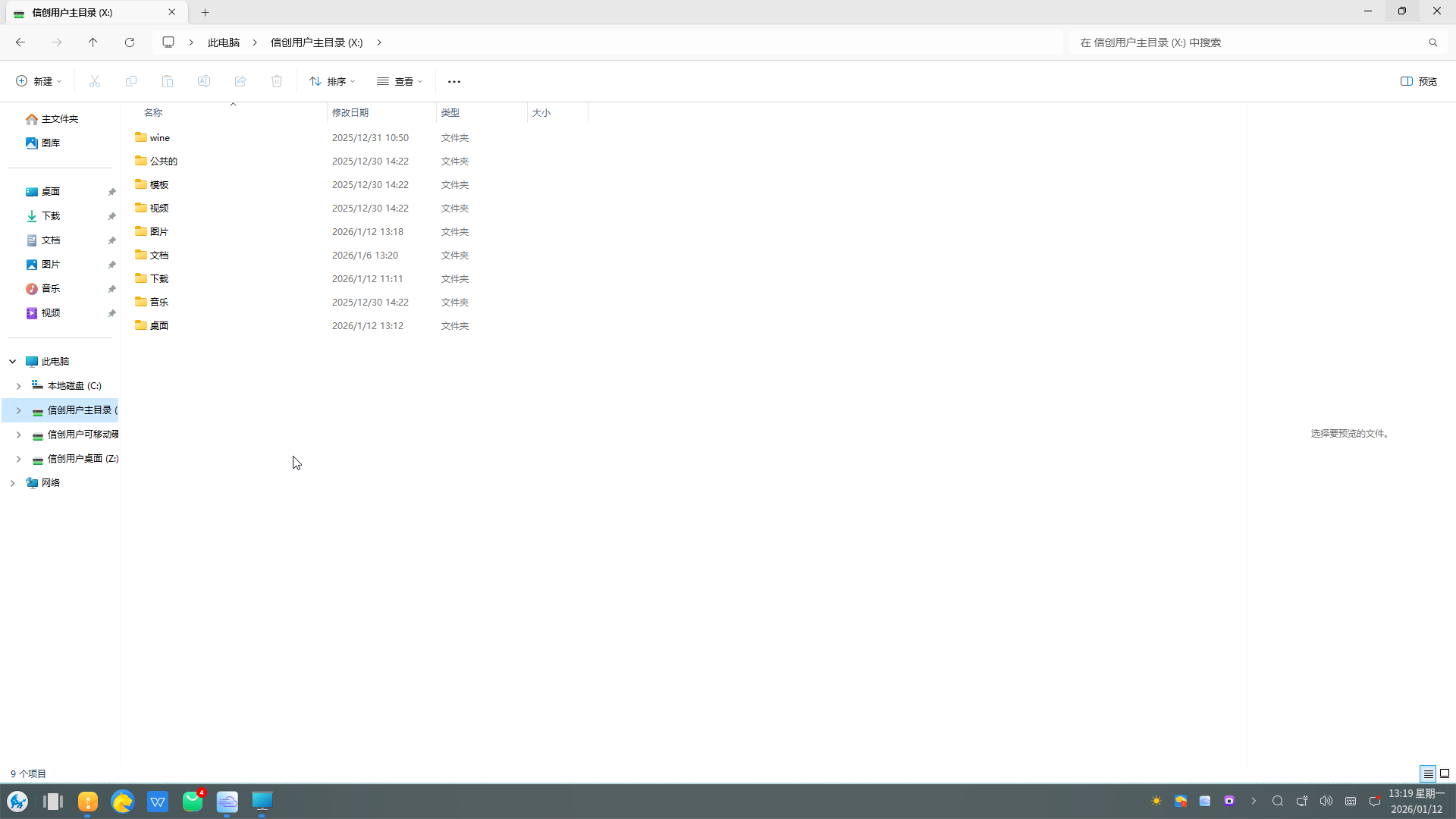The image size is (1456, 819).
Task: Click the Copy icon in the toolbar
Action: [130, 81]
